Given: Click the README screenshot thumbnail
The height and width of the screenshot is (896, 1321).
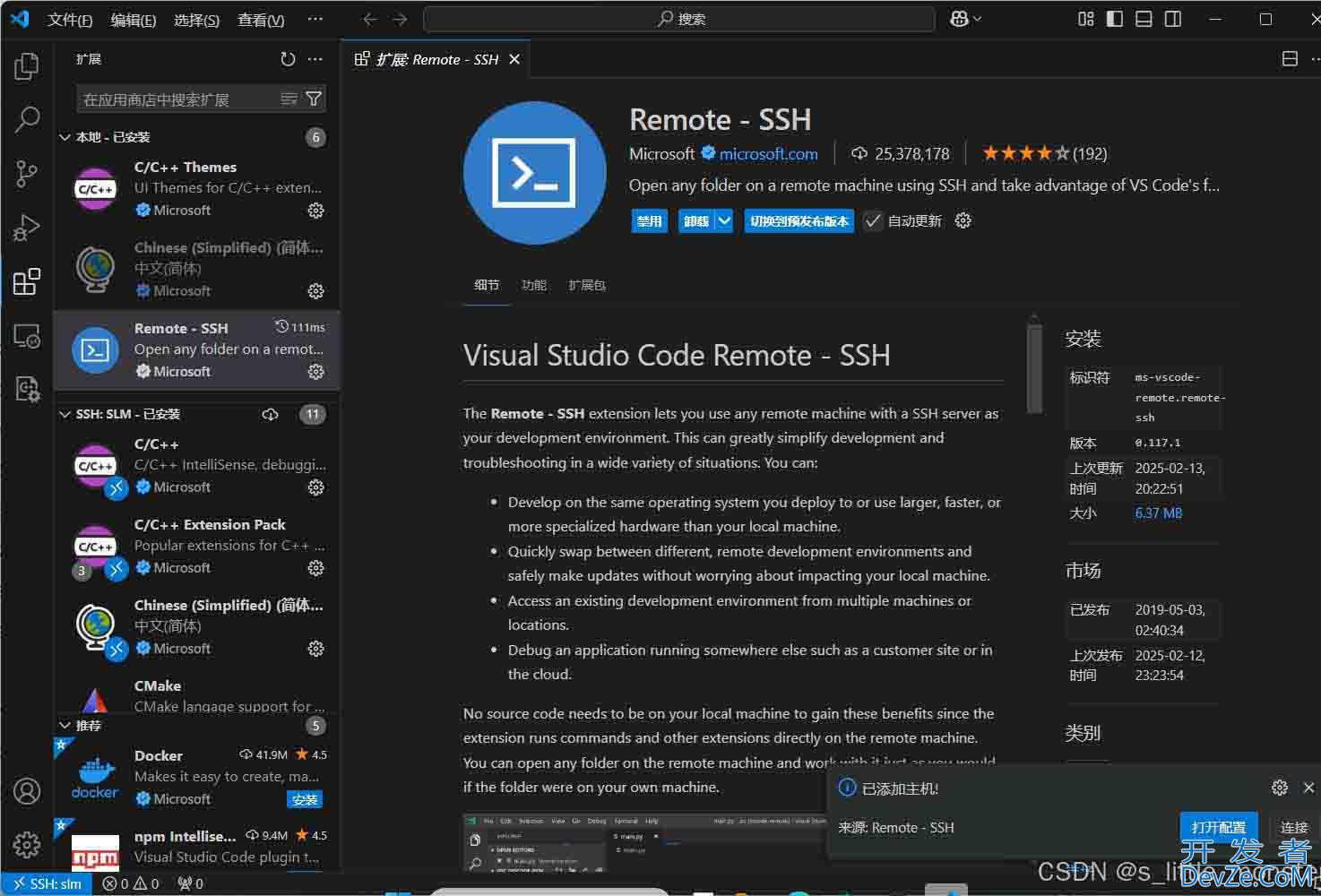Looking at the screenshot, I should coord(643,842).
